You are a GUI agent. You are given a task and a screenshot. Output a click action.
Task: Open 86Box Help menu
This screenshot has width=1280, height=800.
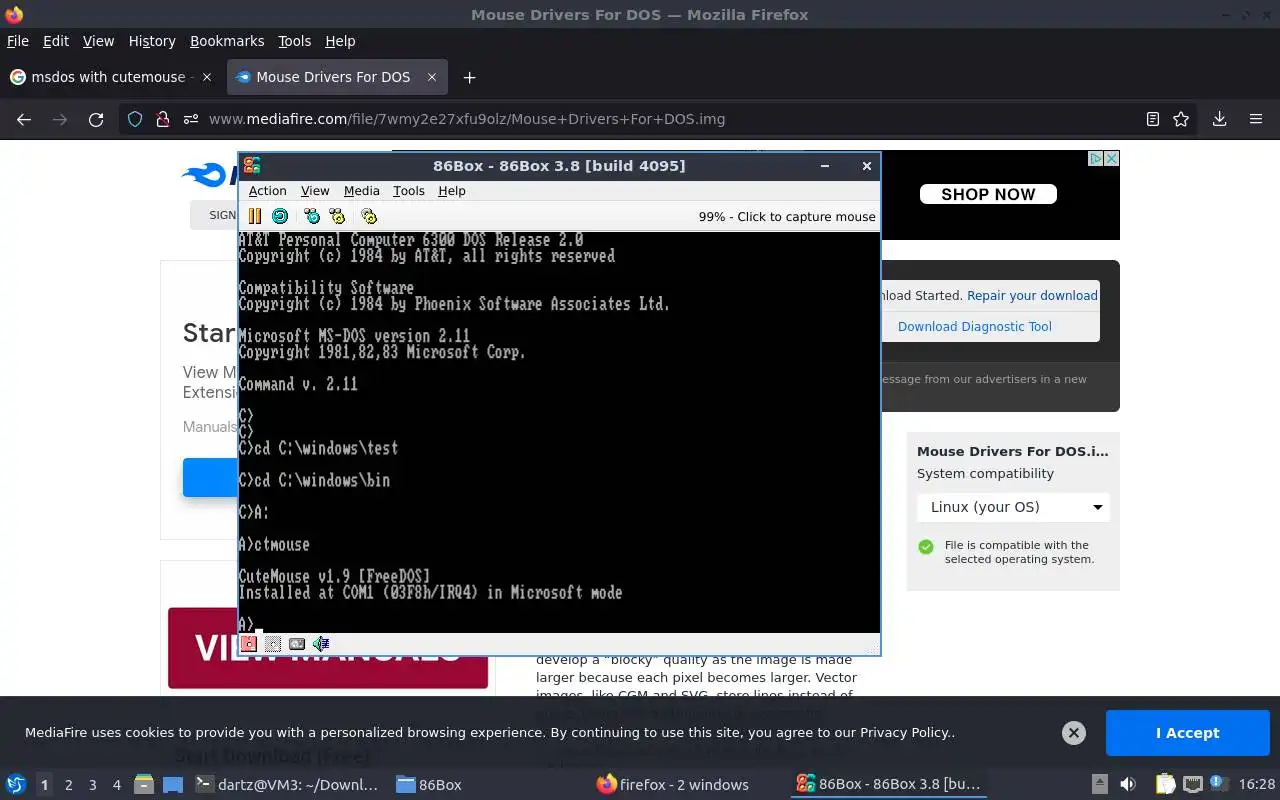(x=452, y=191)
